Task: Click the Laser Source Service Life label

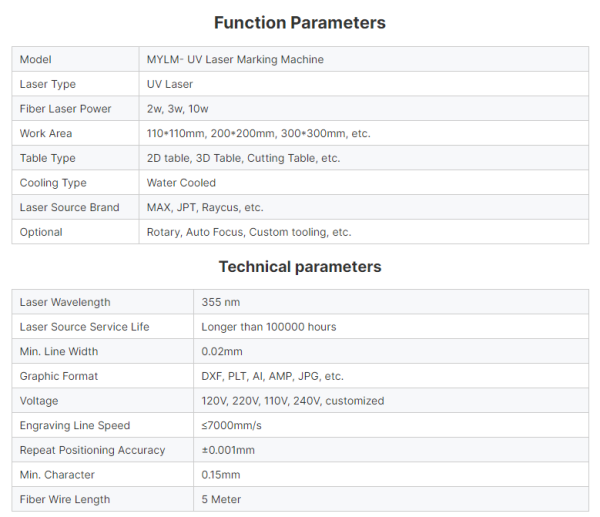Action: (x=85, y=327)
